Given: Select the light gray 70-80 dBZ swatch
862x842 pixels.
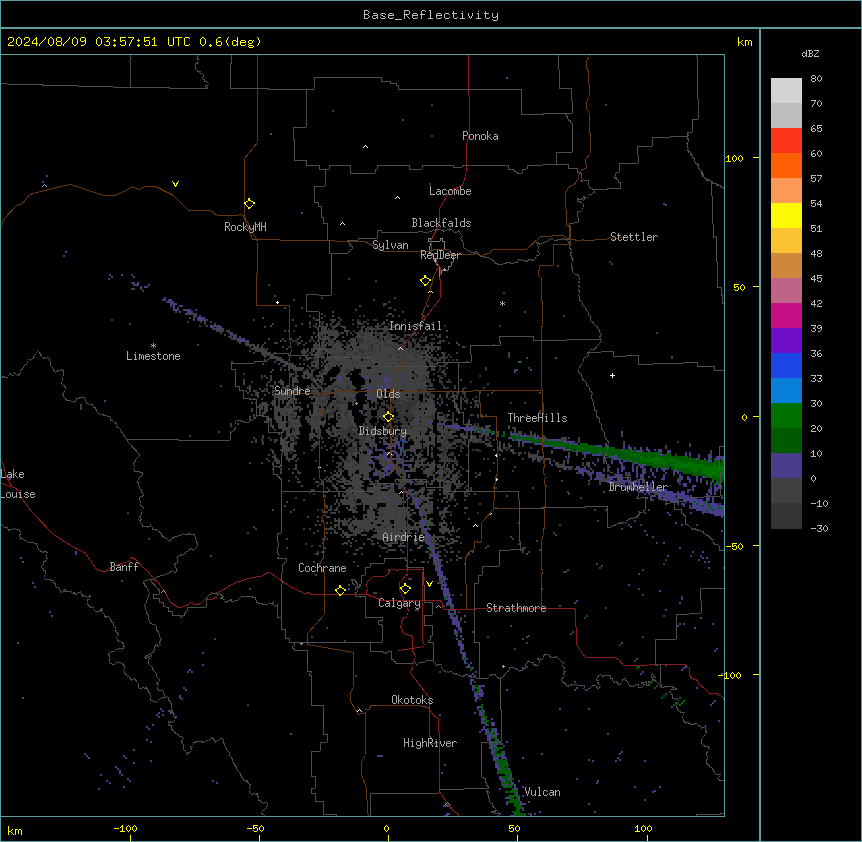Looking at the screenshot, I should click(786, 90).
